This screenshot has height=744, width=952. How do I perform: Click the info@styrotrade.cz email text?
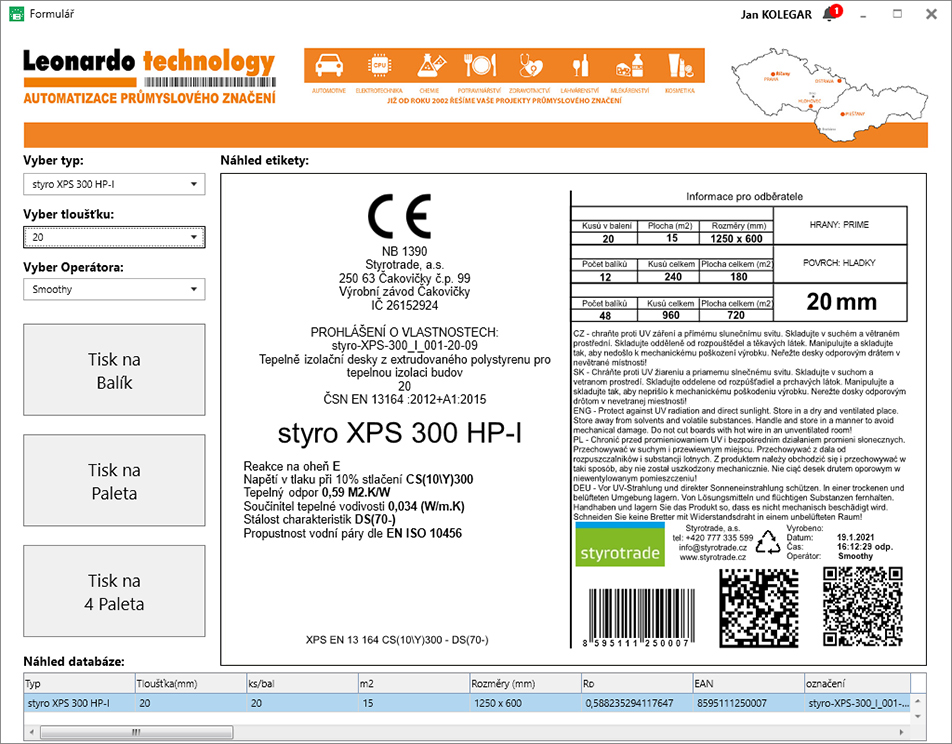pos(713,547)
